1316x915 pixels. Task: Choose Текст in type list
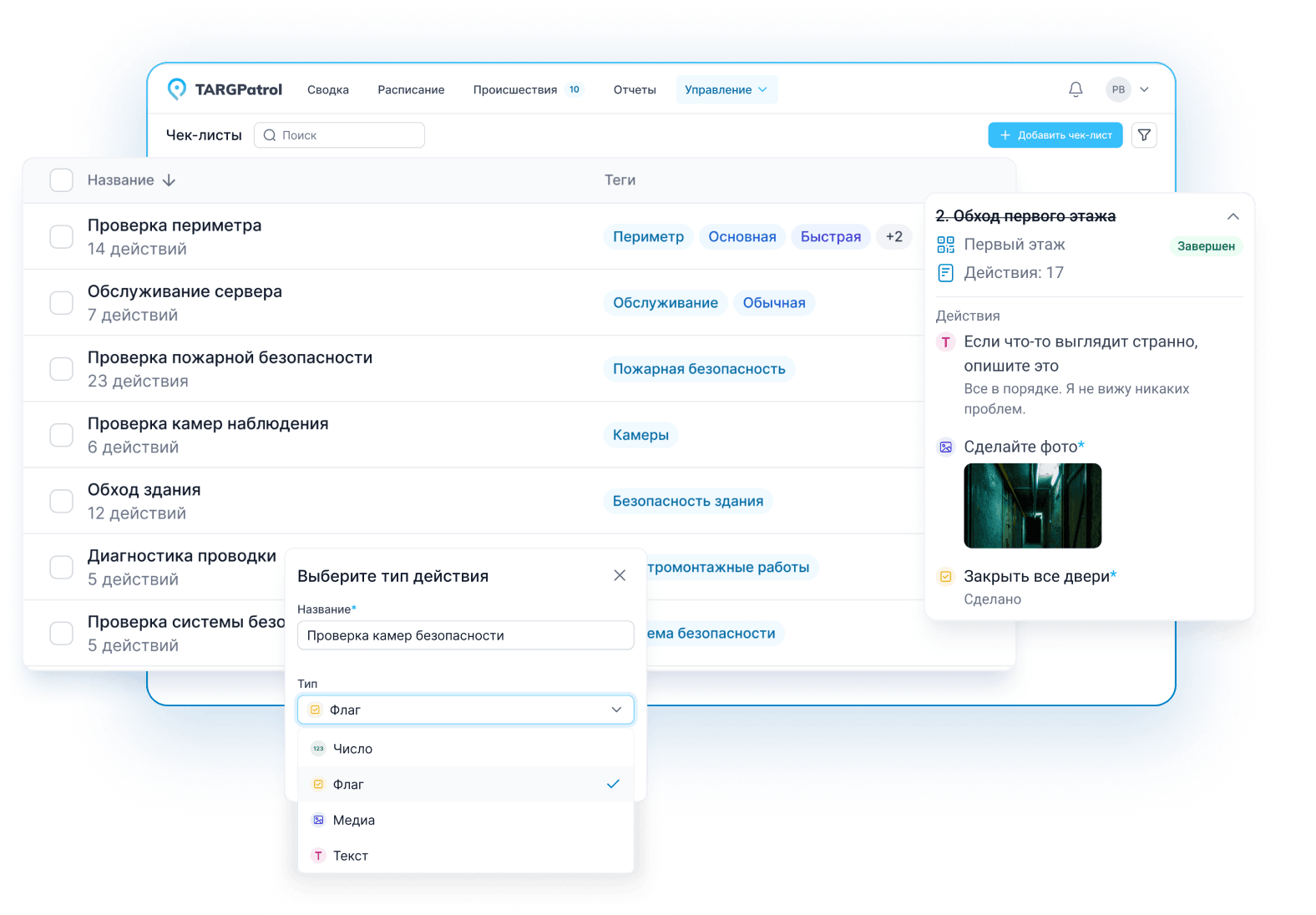(x=466, y=857)
